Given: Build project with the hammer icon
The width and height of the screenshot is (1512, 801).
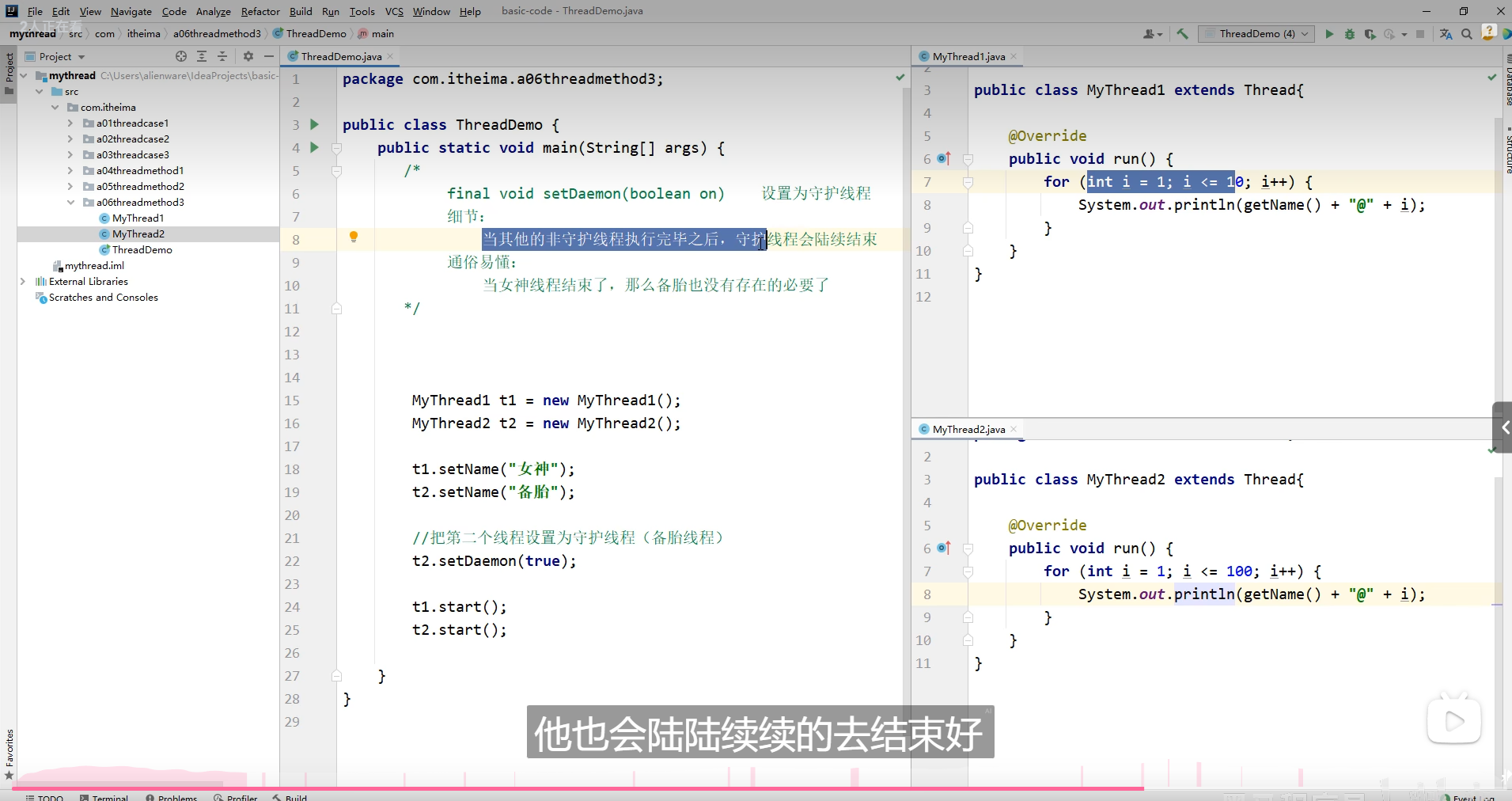Looking at the screenshot, I should 1182,34.
